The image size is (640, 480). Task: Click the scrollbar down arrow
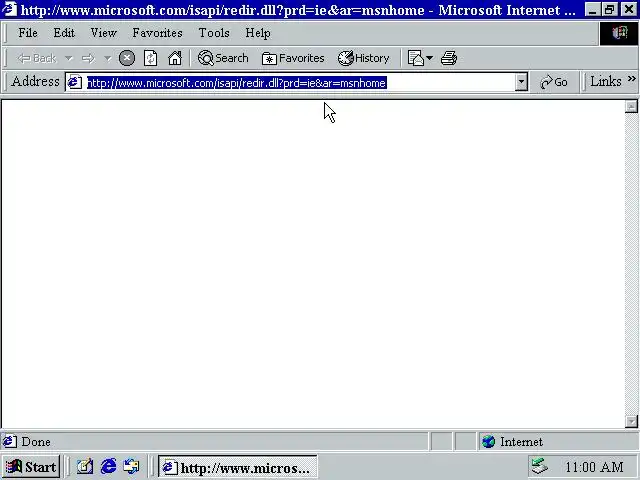[x=631, y=421]
